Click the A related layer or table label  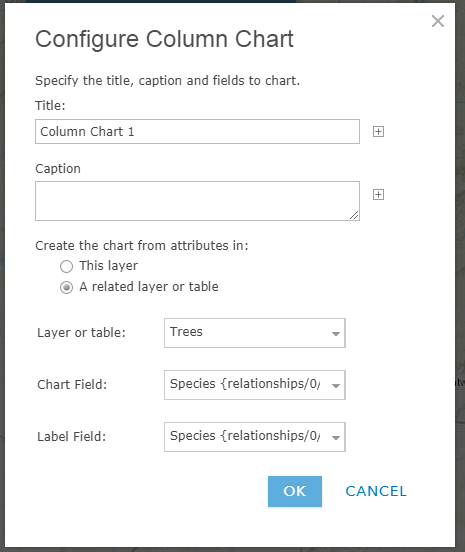(x=149, y=287)
